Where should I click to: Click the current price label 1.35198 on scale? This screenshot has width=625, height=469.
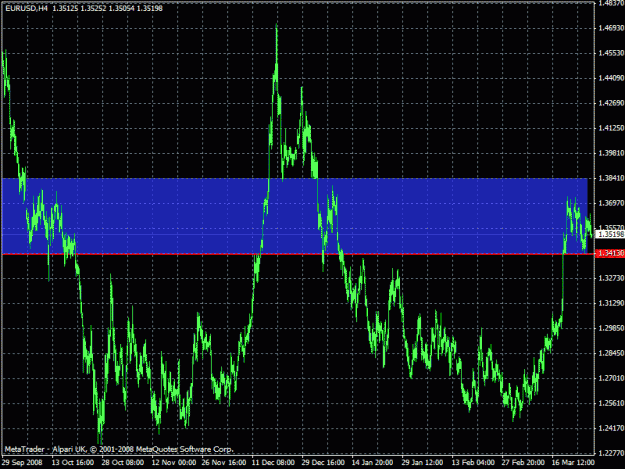[610, 234]
